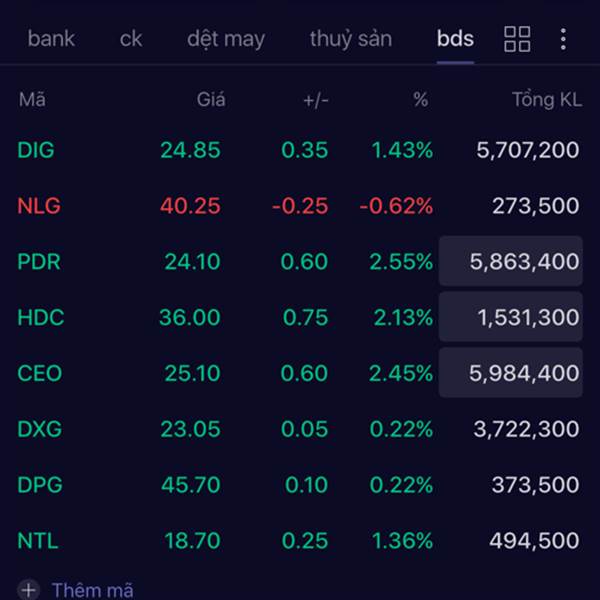This screenshot has width=600, height=600.
Task: Click the plus icon to add symbol
Action: click(x=28, y=590)
